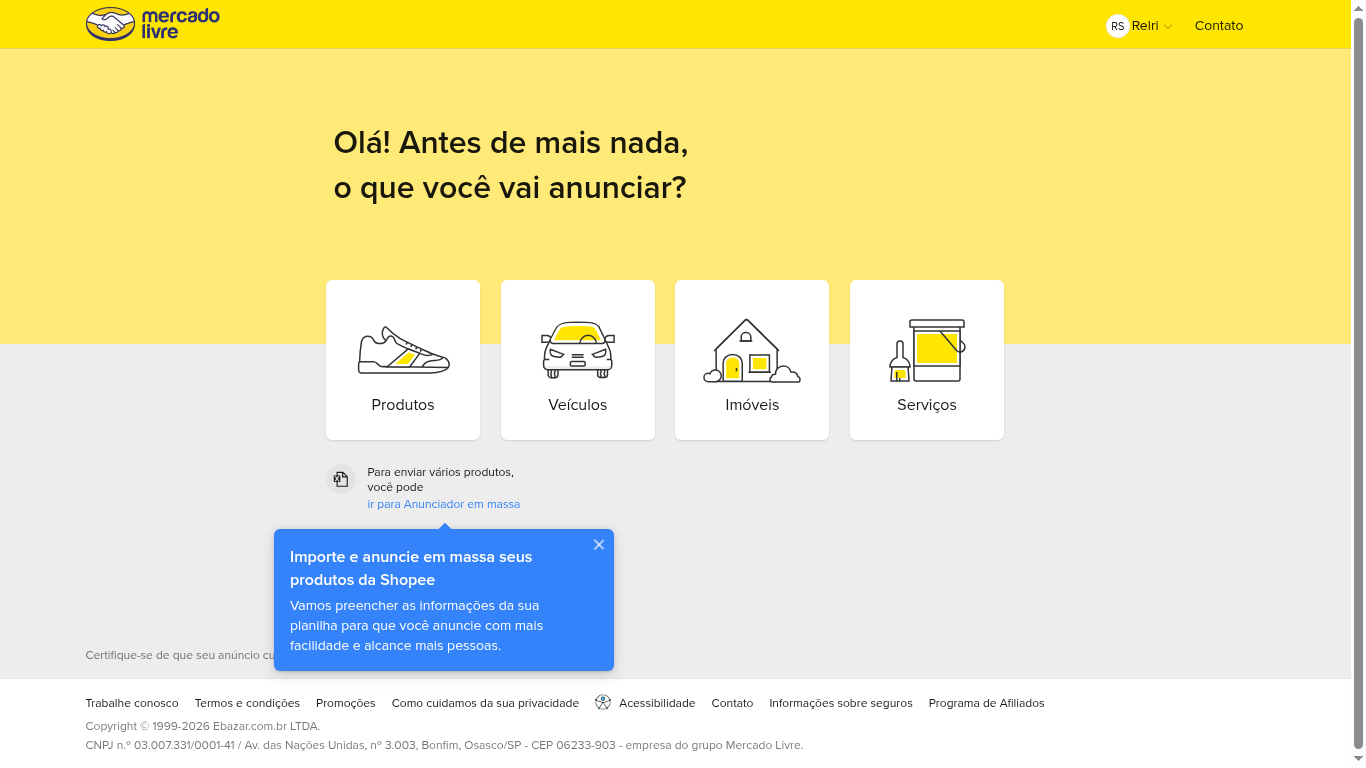Screen dimensions: 1366x768
Task: Click the RS user avatar
Action: 1117,26
